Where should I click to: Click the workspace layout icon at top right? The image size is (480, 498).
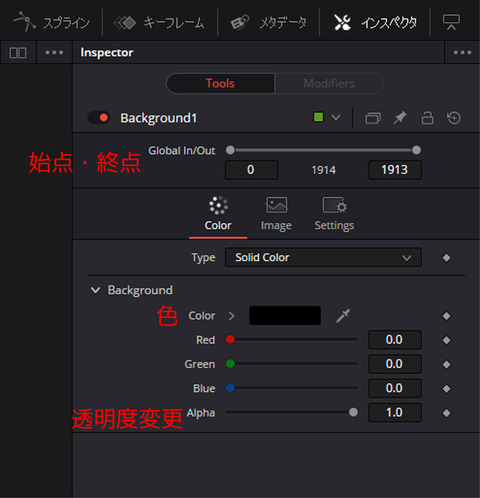click(451, 22)
